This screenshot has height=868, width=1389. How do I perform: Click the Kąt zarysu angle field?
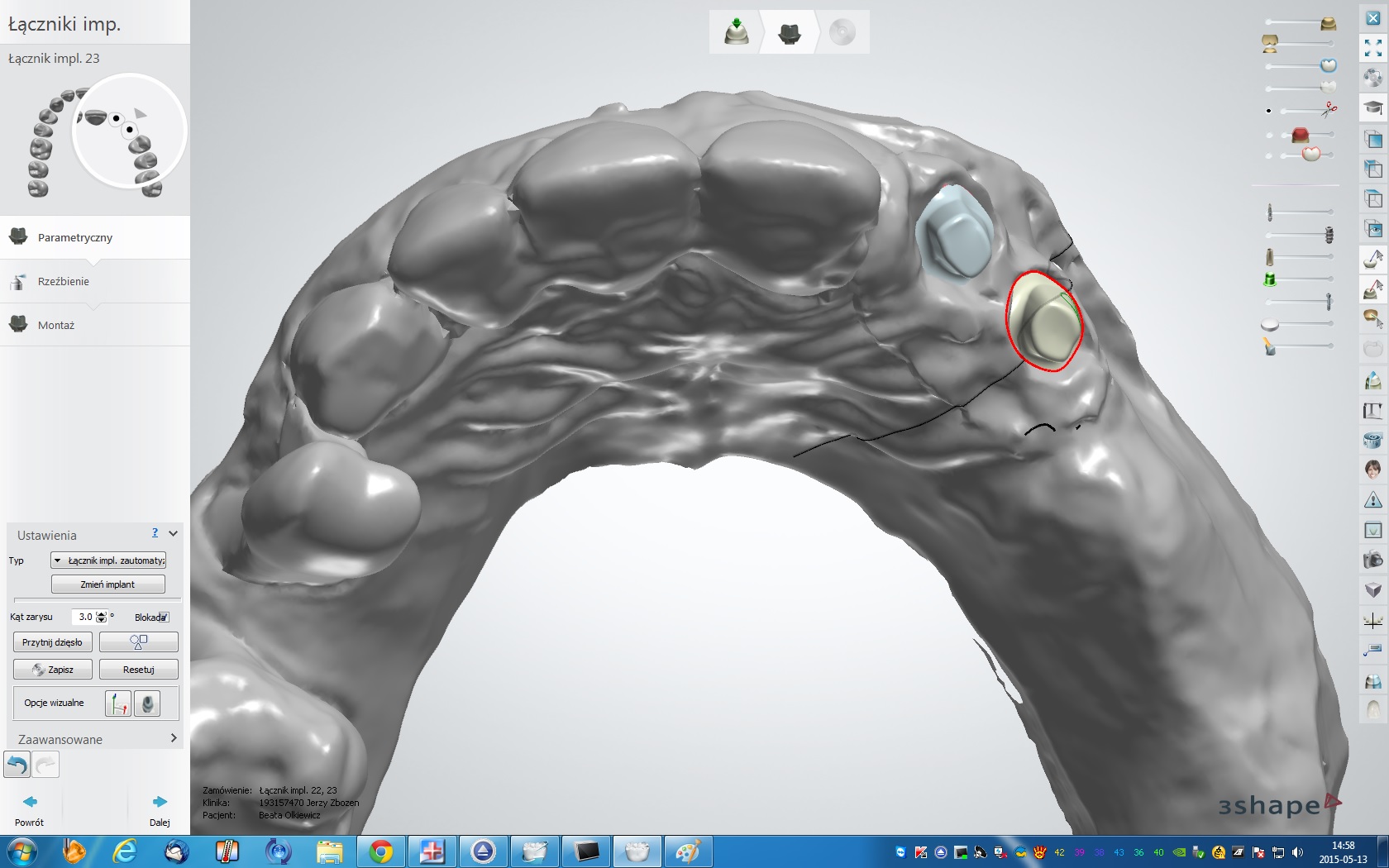(85, 617)
